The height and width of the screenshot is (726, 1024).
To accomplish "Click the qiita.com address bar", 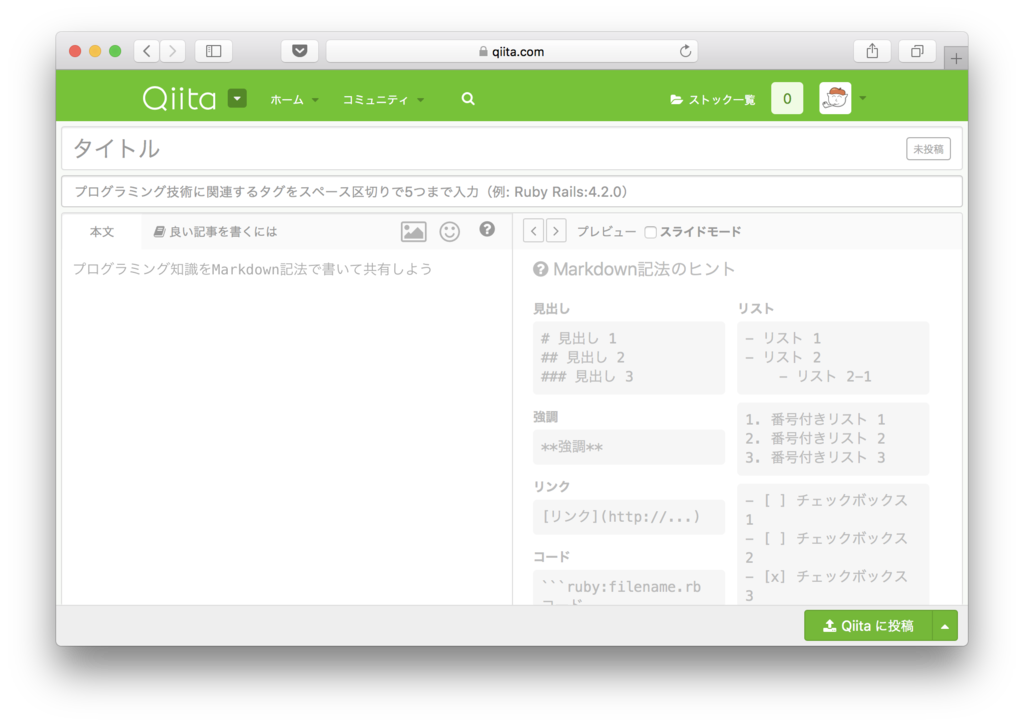I will [512, 51].
